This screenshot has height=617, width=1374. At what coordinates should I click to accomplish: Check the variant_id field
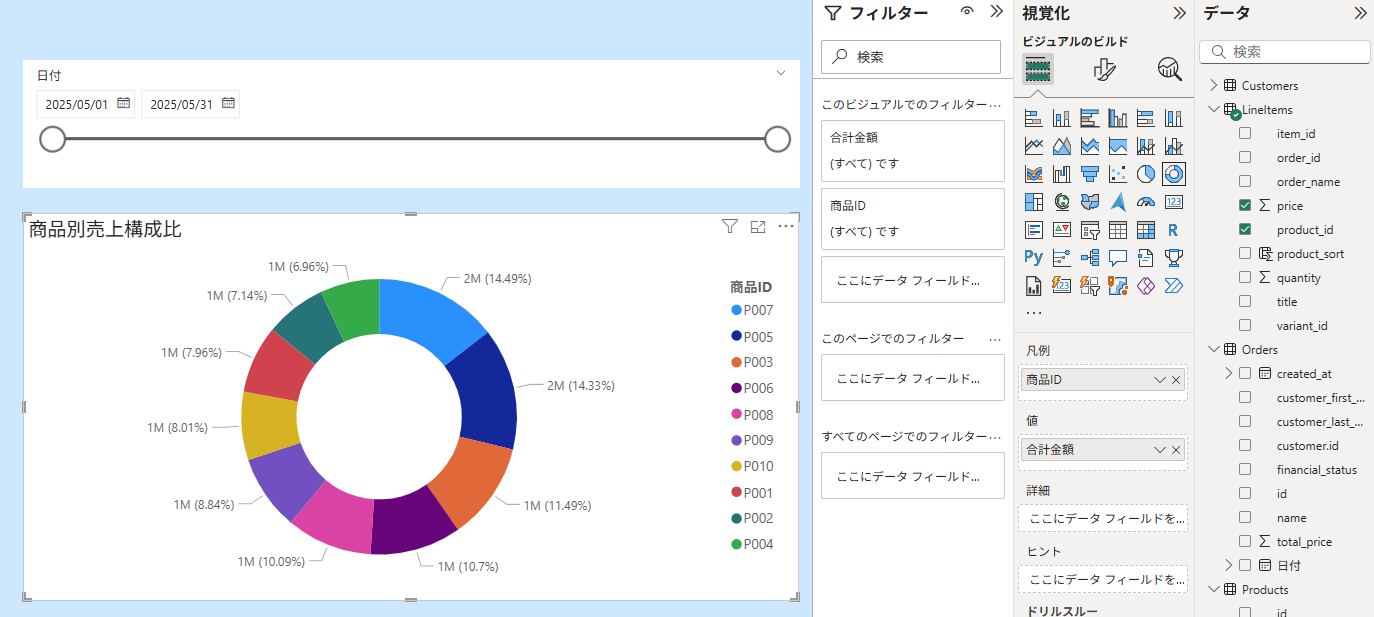[x=1245, y=325]
